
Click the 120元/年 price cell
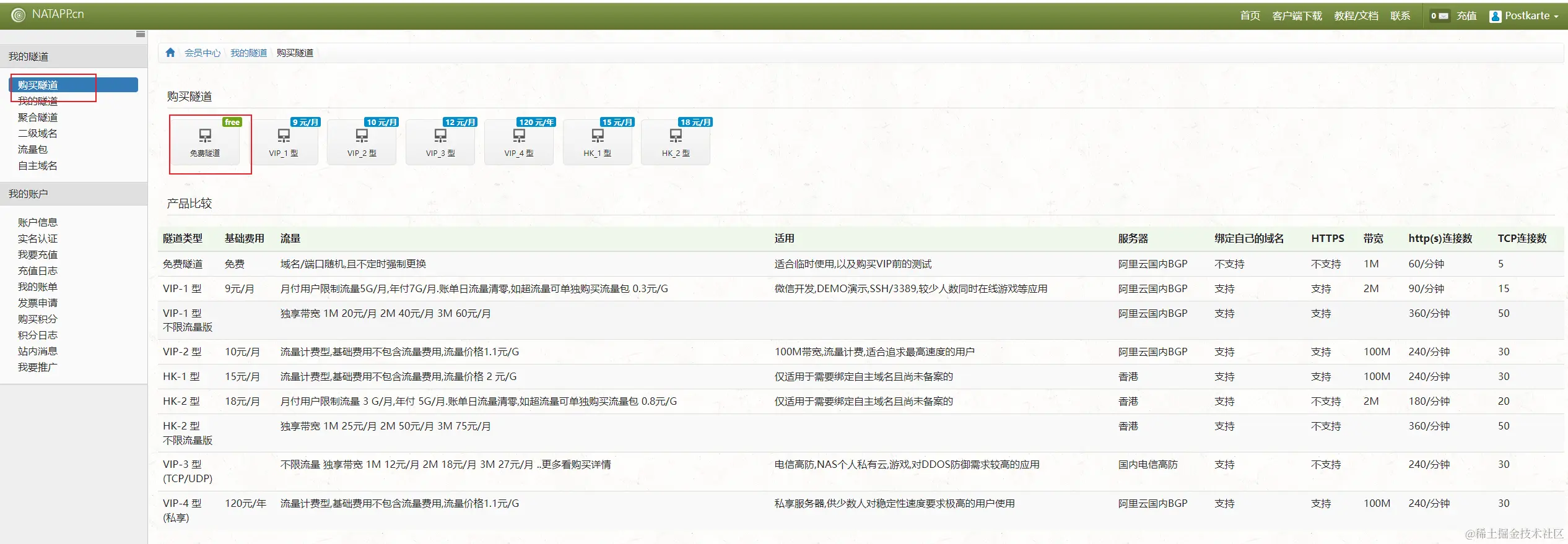(x=245, y=503)
